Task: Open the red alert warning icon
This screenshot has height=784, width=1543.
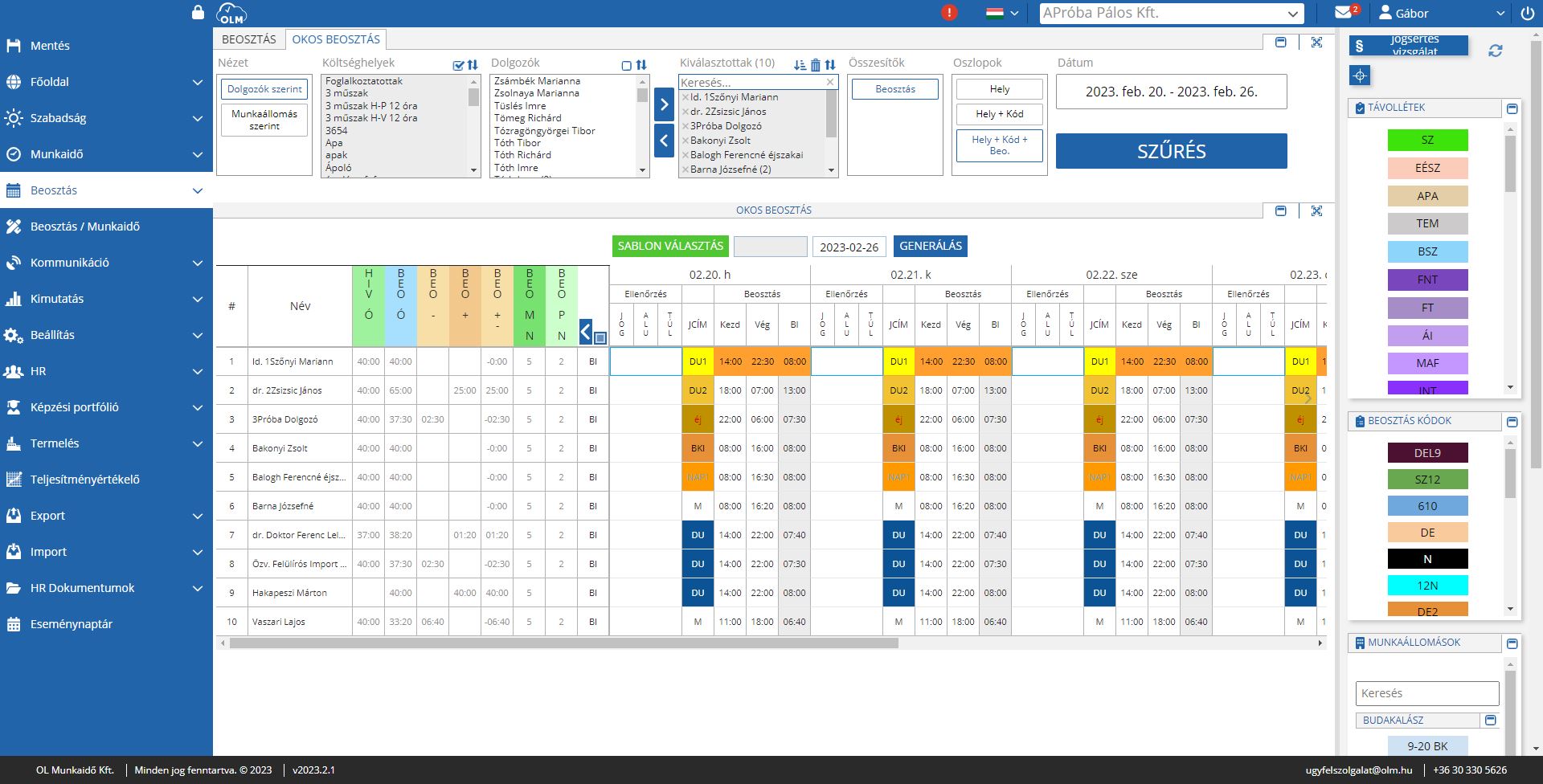Action: tap(949, 13)
